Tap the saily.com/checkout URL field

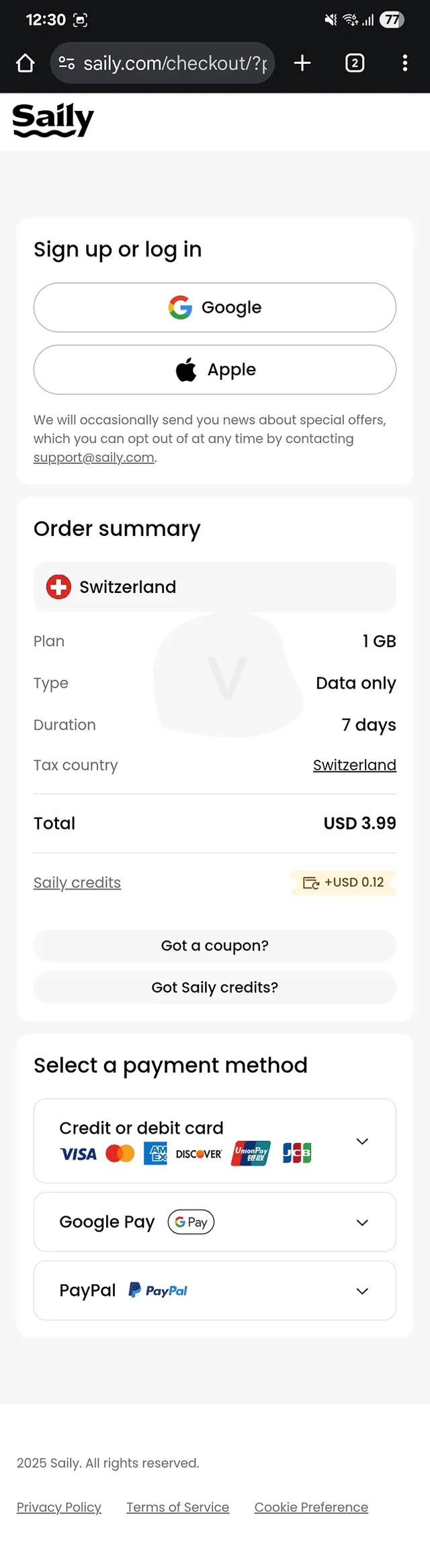click(x=175, y=63)
